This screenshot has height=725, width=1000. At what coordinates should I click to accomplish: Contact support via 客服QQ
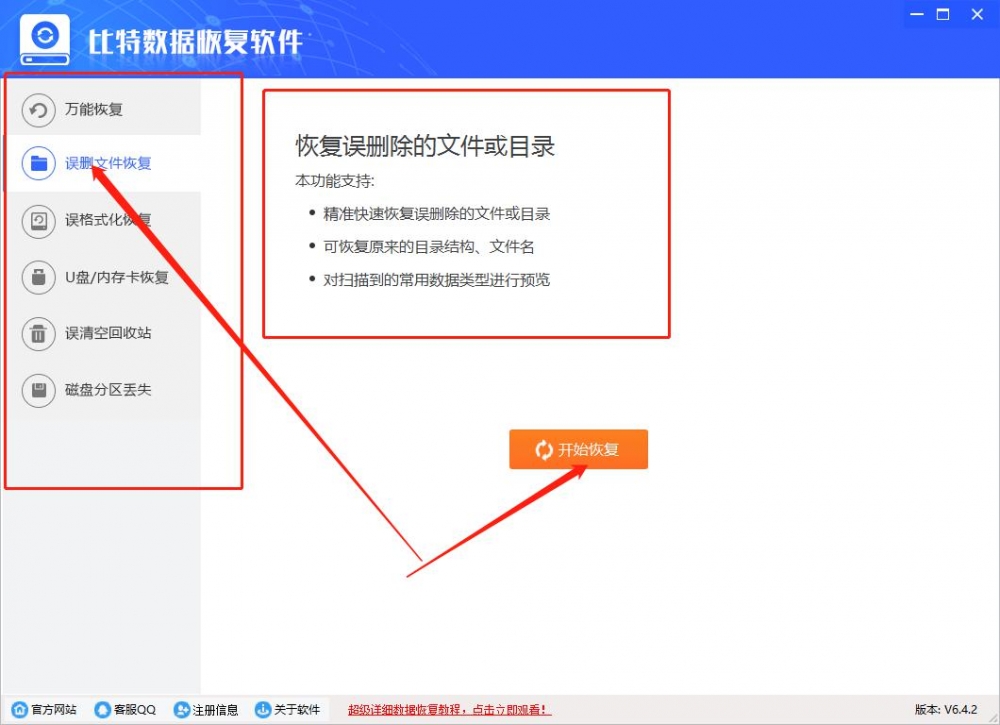pos(125,709)
